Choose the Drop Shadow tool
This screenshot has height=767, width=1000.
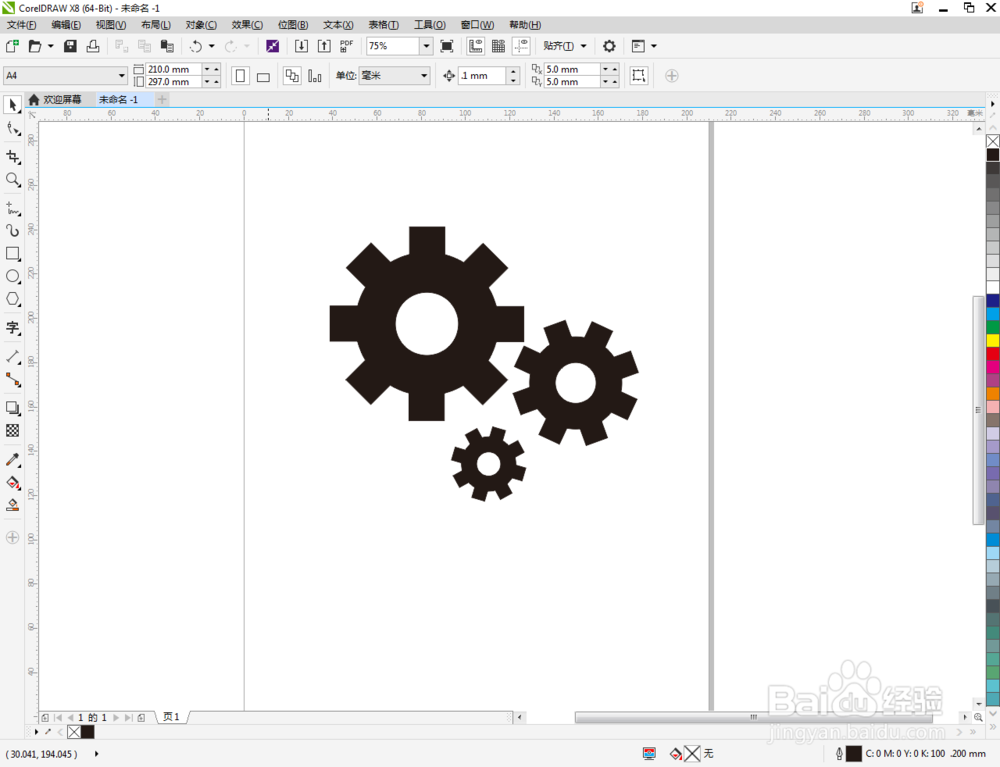click(13, 408)
